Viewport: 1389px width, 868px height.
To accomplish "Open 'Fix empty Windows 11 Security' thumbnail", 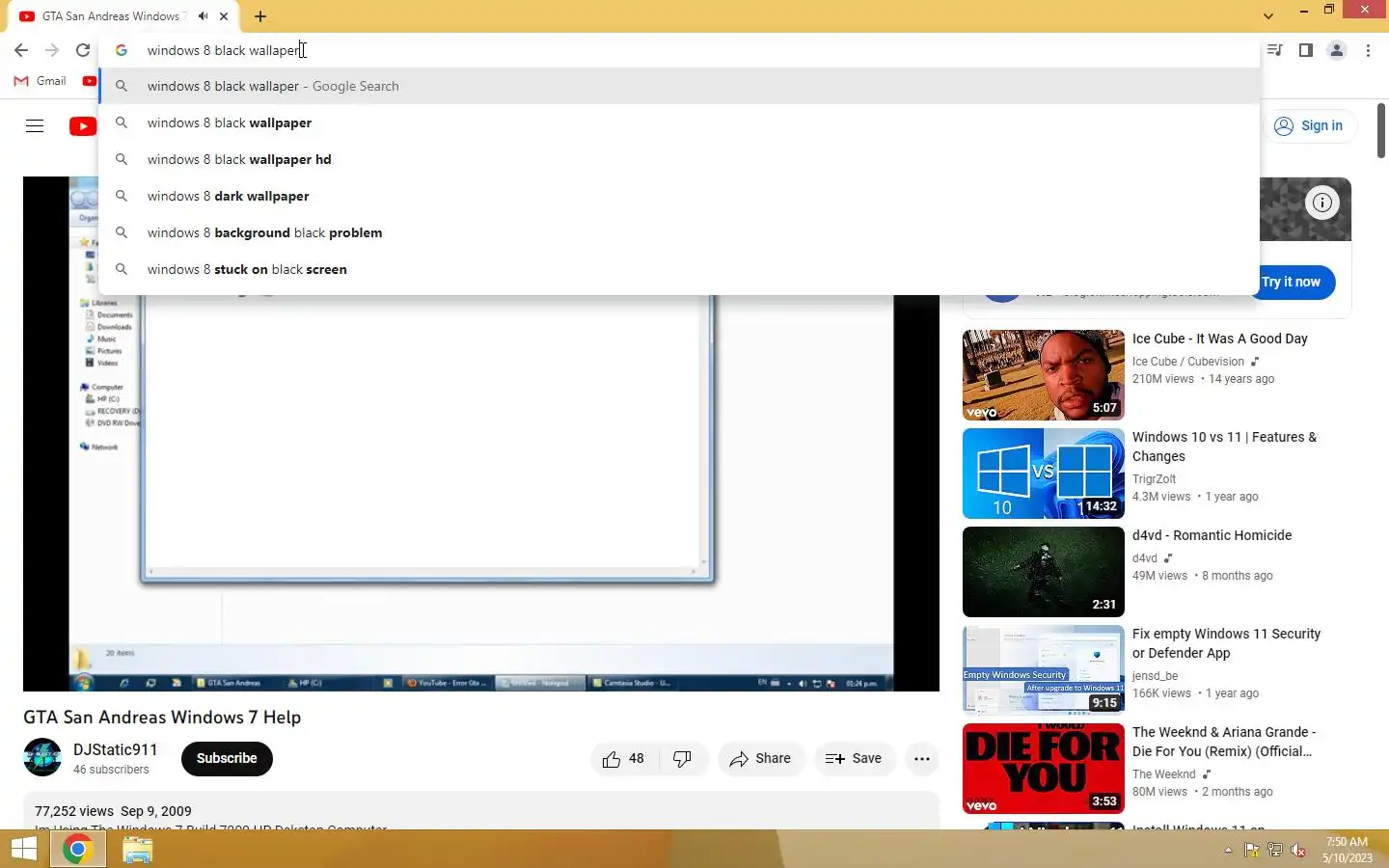I will [1044, 670].
